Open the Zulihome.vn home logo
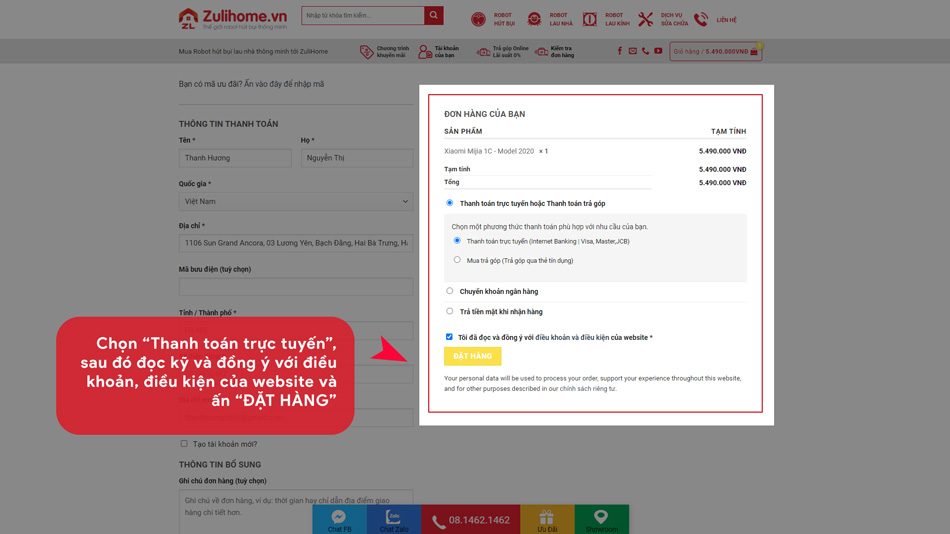 pos(233,18)
